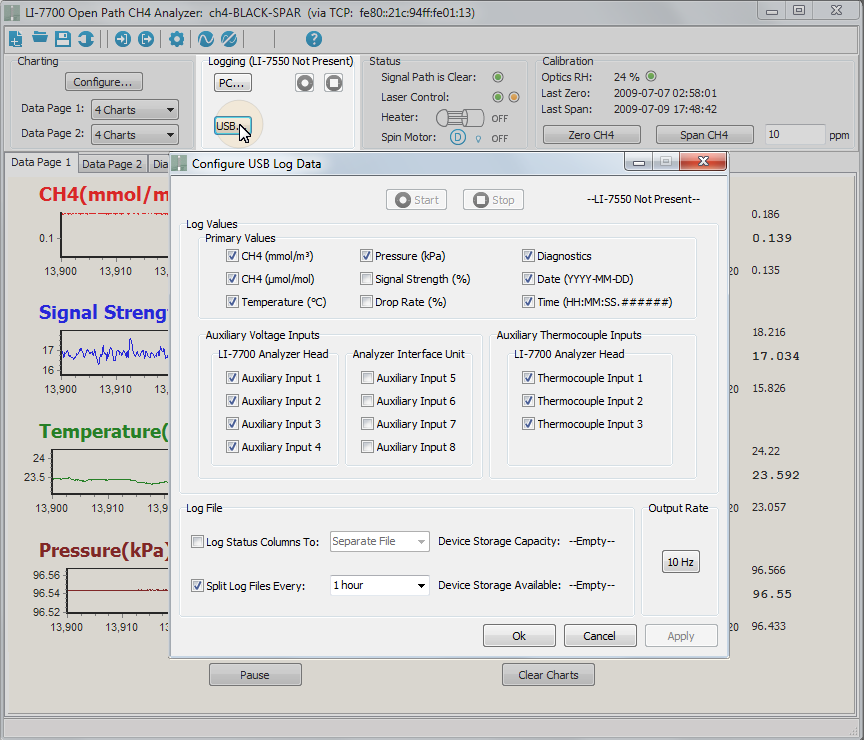Open the Data Page 1 charts dropdown

point(134,110)
